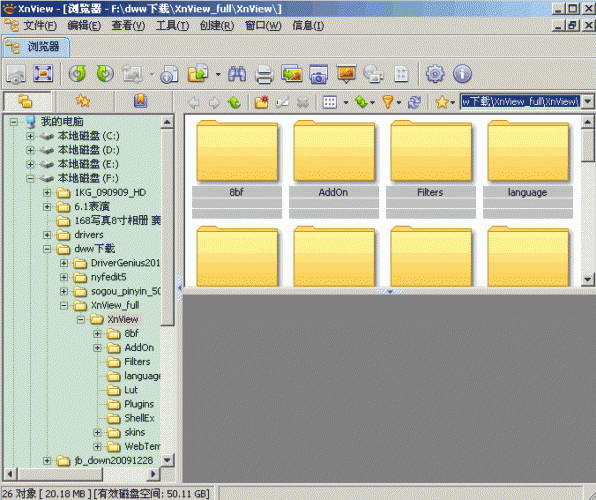Click the address path input field

coord(520,102)
